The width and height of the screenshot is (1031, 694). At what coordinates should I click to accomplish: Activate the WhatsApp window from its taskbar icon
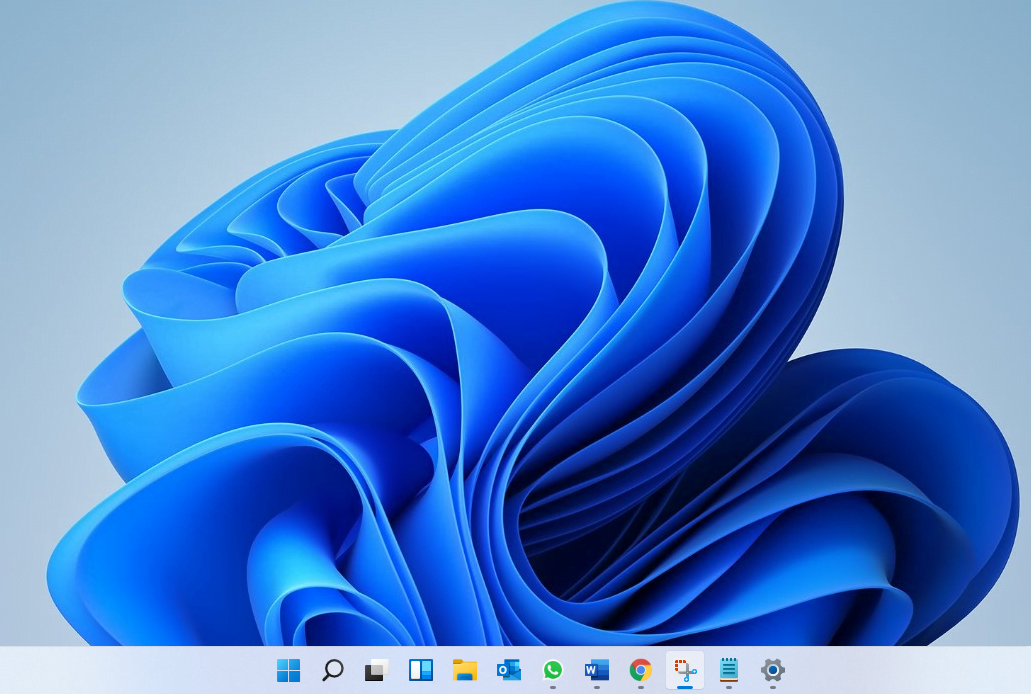[553, 671]
